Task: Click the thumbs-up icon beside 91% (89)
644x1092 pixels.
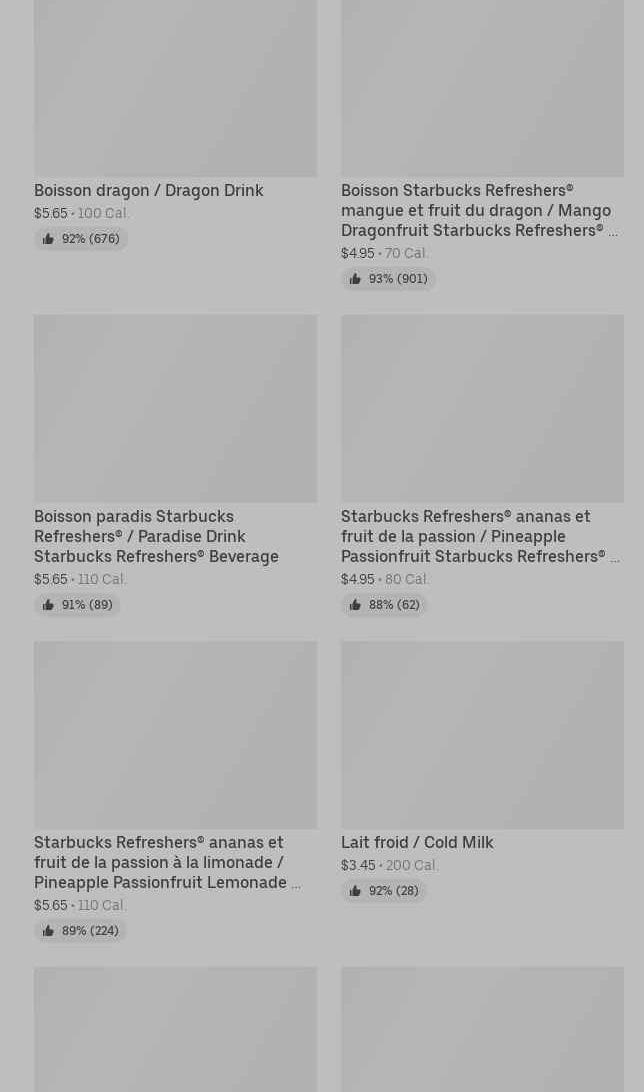Action: 48,605
